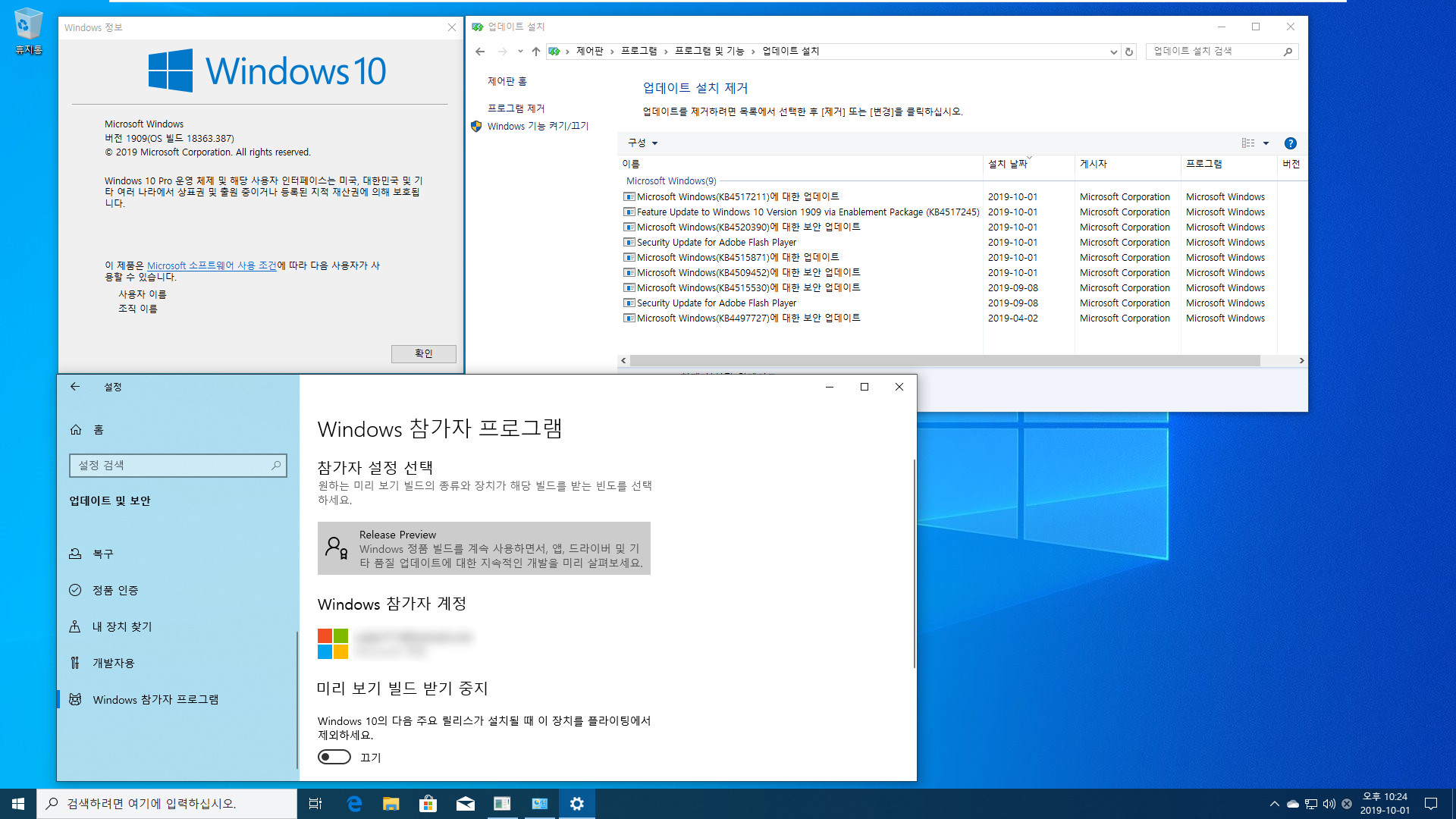The width and height of the screenshot is (1456, 819).
Task: Click network icon in system tray
Action: tap(1311, 804)
